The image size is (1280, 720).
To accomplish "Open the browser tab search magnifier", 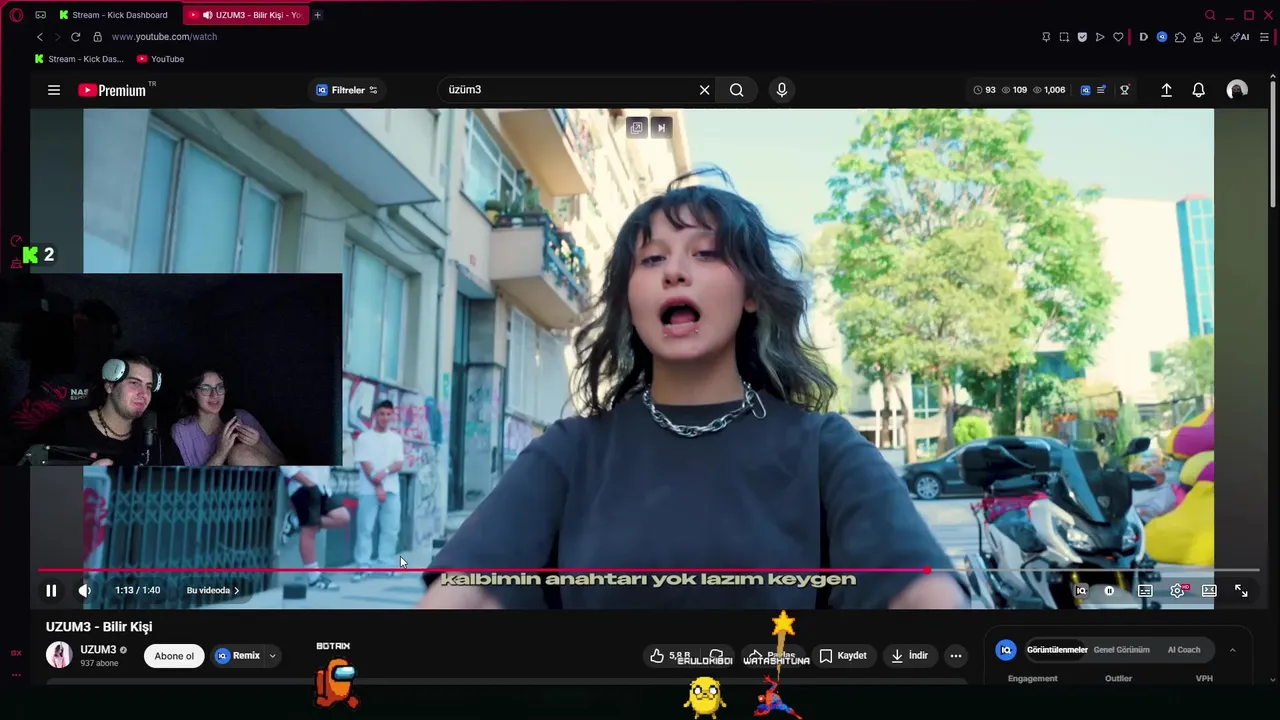I will click(x=1210, y=15).
